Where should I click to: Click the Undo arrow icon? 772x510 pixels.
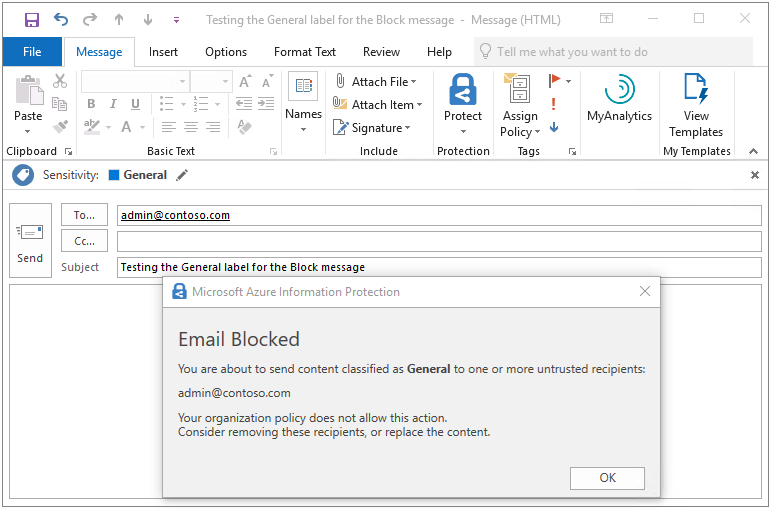pos(61,19)
